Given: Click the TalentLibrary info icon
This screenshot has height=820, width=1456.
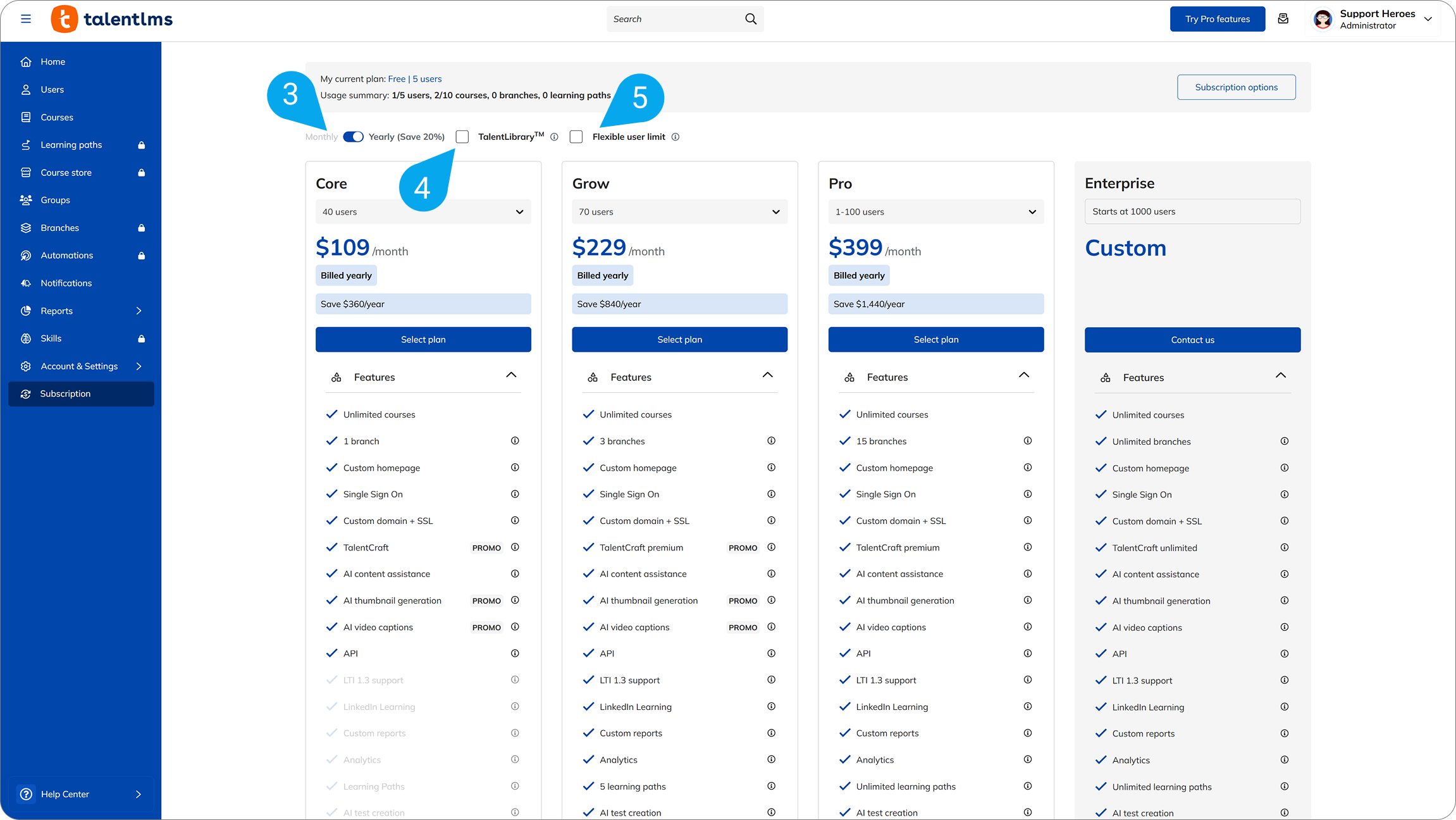Looking at the screenshot, I should pyautogui.click(x=554, y=137).
